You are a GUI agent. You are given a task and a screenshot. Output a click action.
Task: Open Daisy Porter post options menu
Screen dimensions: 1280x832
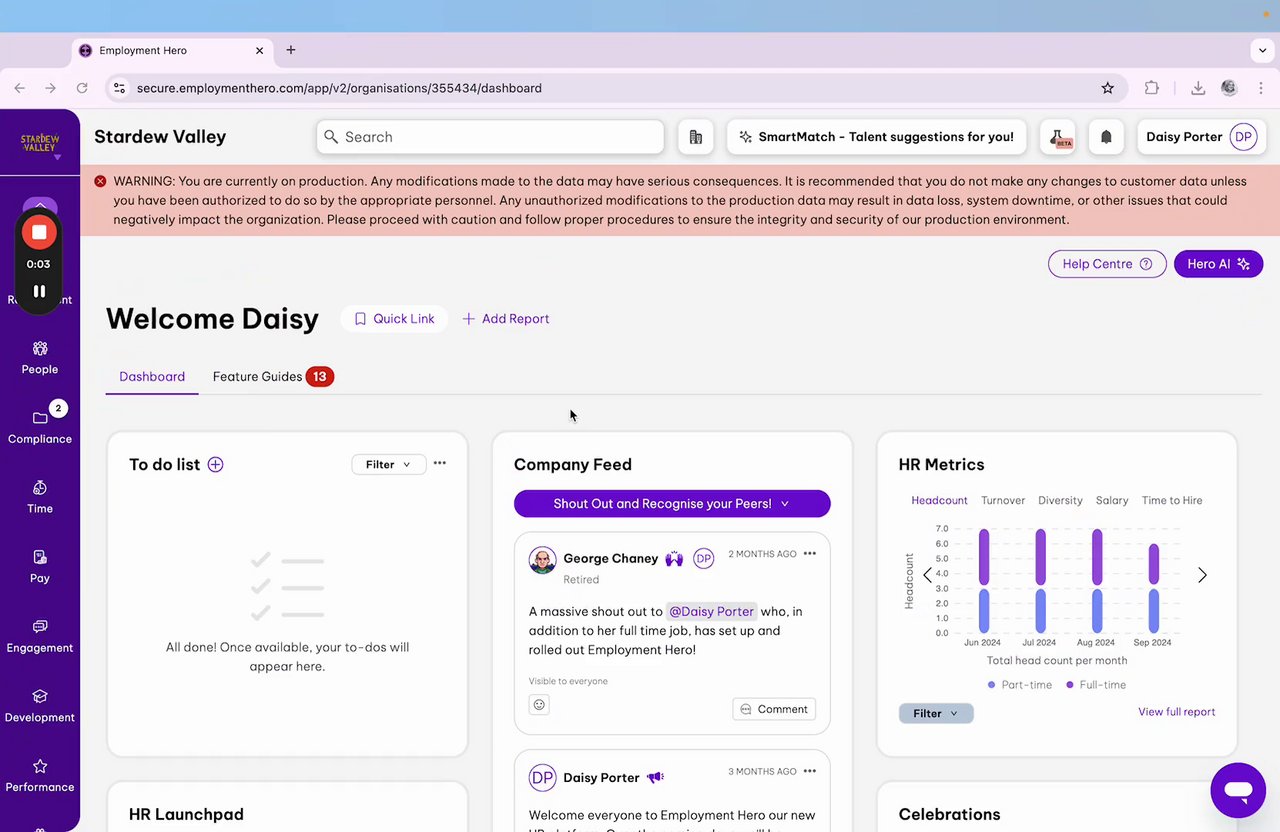pos(810,771)
